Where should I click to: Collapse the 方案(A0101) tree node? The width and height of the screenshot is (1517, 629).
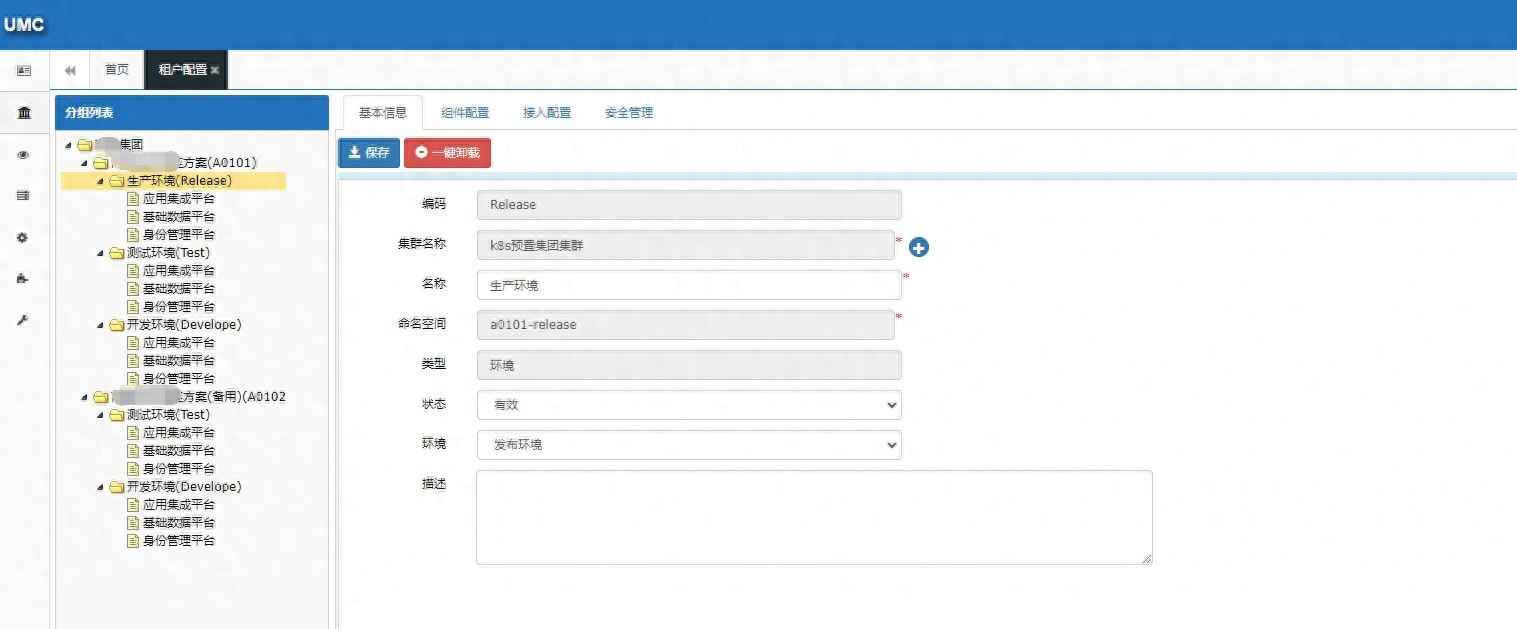[85, 163]
